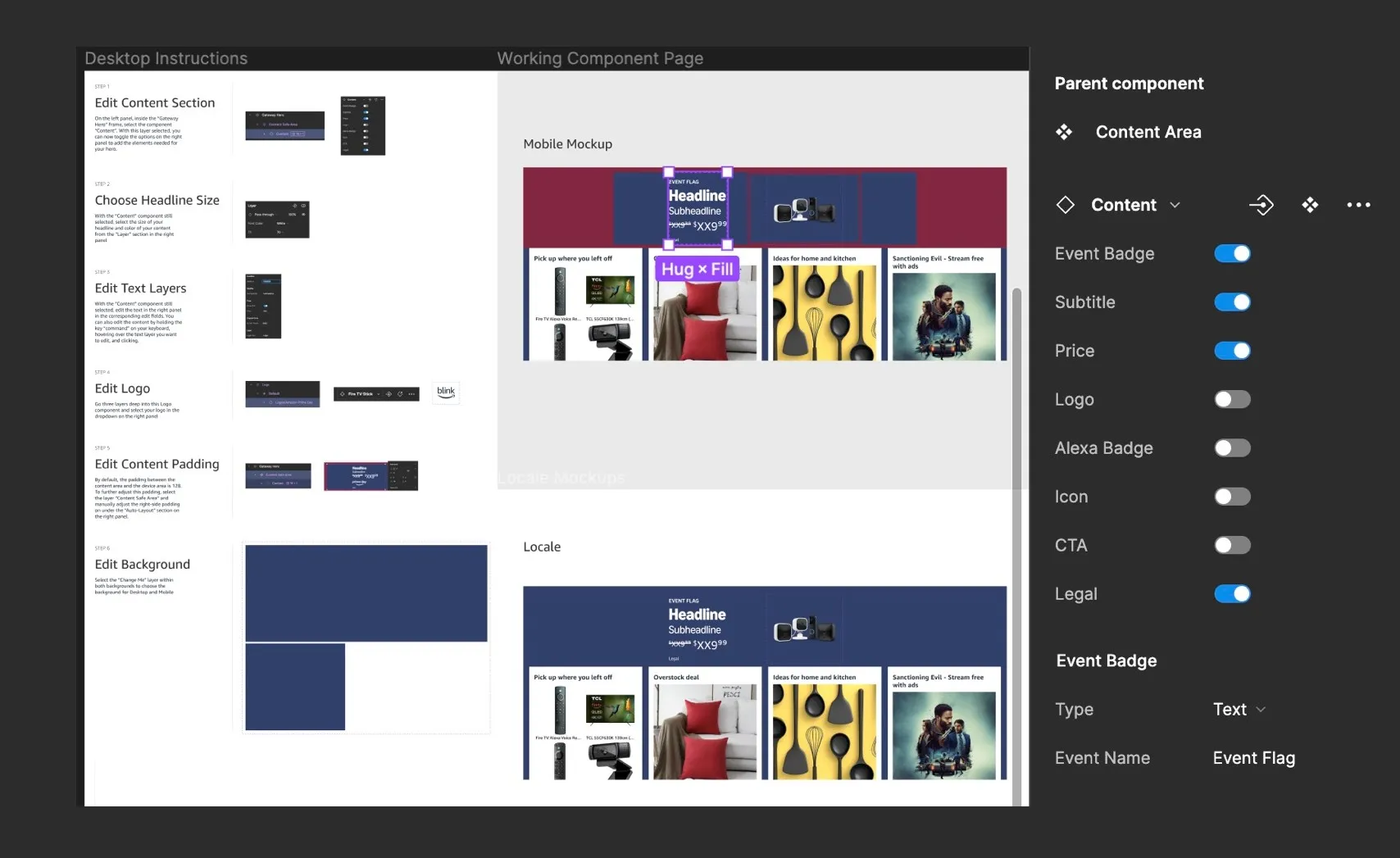Turn on the Icon toggle

(x=1232, y=497)
